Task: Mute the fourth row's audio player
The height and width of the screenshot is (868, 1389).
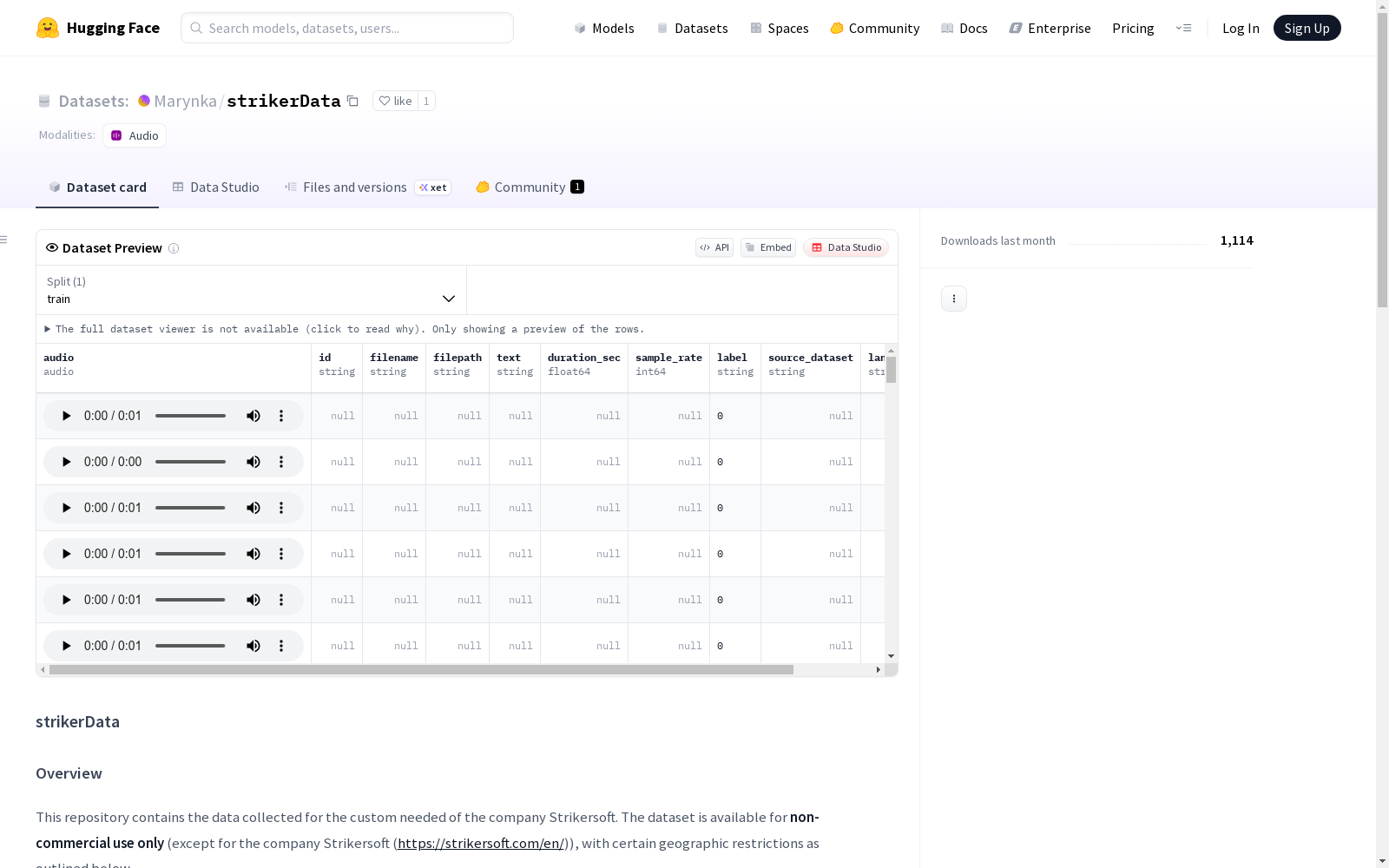Action: click(x=253, y=554)
